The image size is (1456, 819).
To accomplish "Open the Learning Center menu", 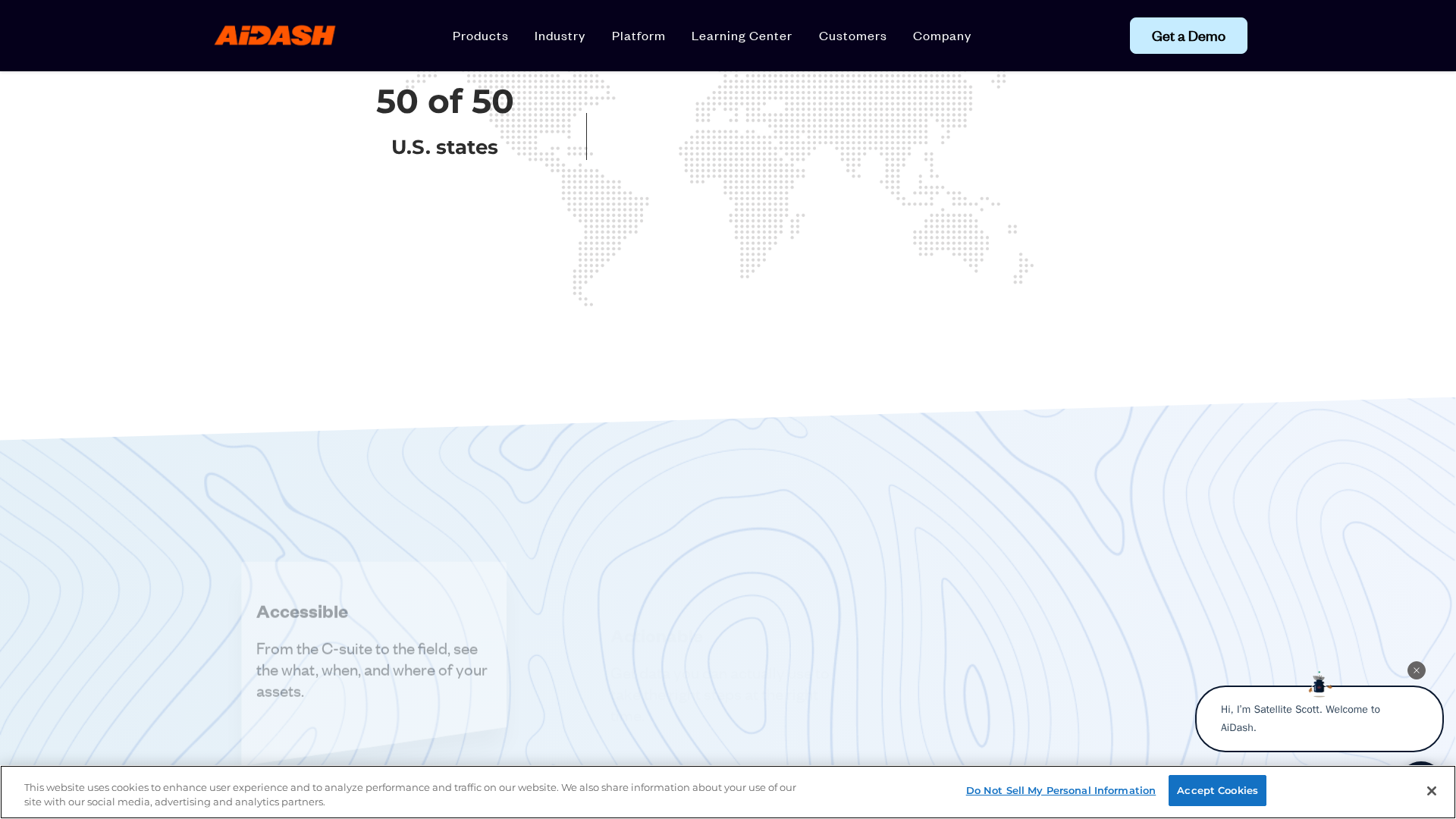I will coord(742,36).
